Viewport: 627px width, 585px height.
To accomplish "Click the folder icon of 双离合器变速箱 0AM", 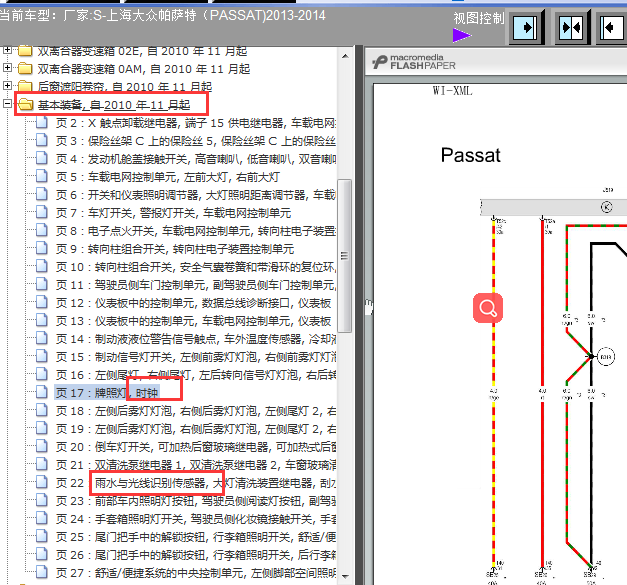I will tap(25, 68).
